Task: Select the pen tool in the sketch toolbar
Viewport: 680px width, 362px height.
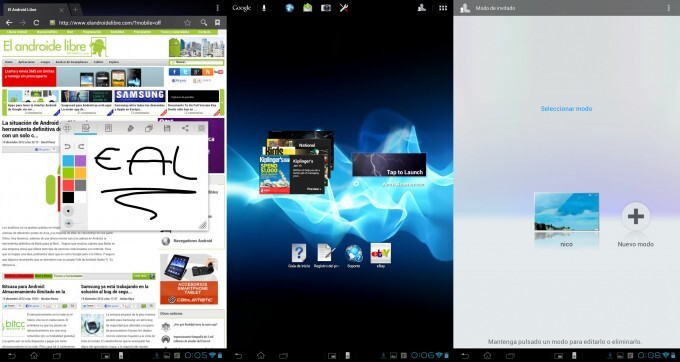Action: pos(130,128)
